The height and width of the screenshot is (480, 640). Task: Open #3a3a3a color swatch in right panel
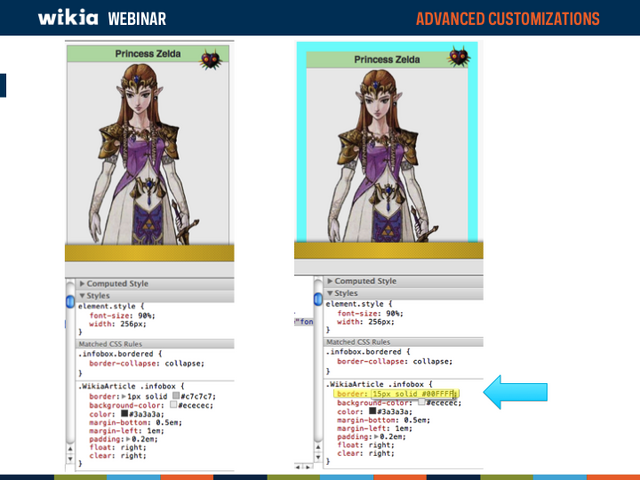372,411
